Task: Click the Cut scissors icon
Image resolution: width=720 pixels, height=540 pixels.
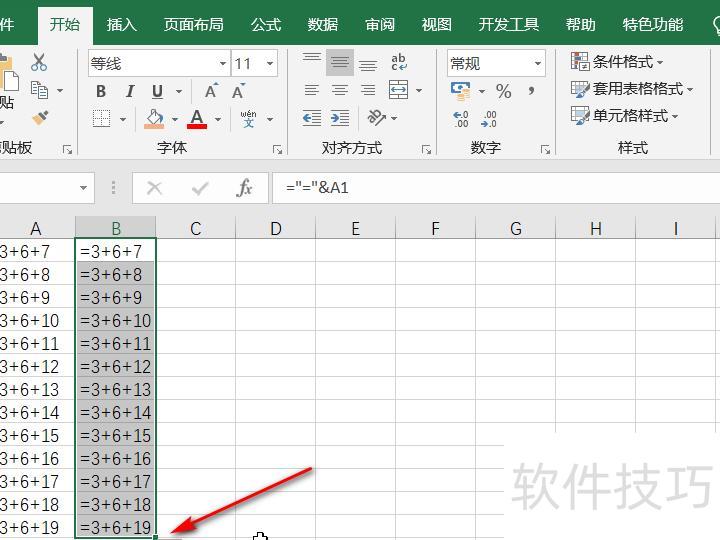Action: [39, 62]
